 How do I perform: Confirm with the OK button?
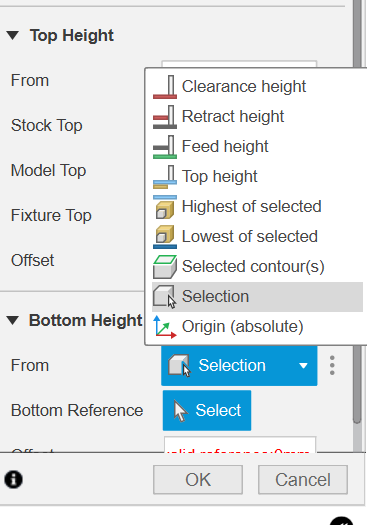tap(198, 479)
